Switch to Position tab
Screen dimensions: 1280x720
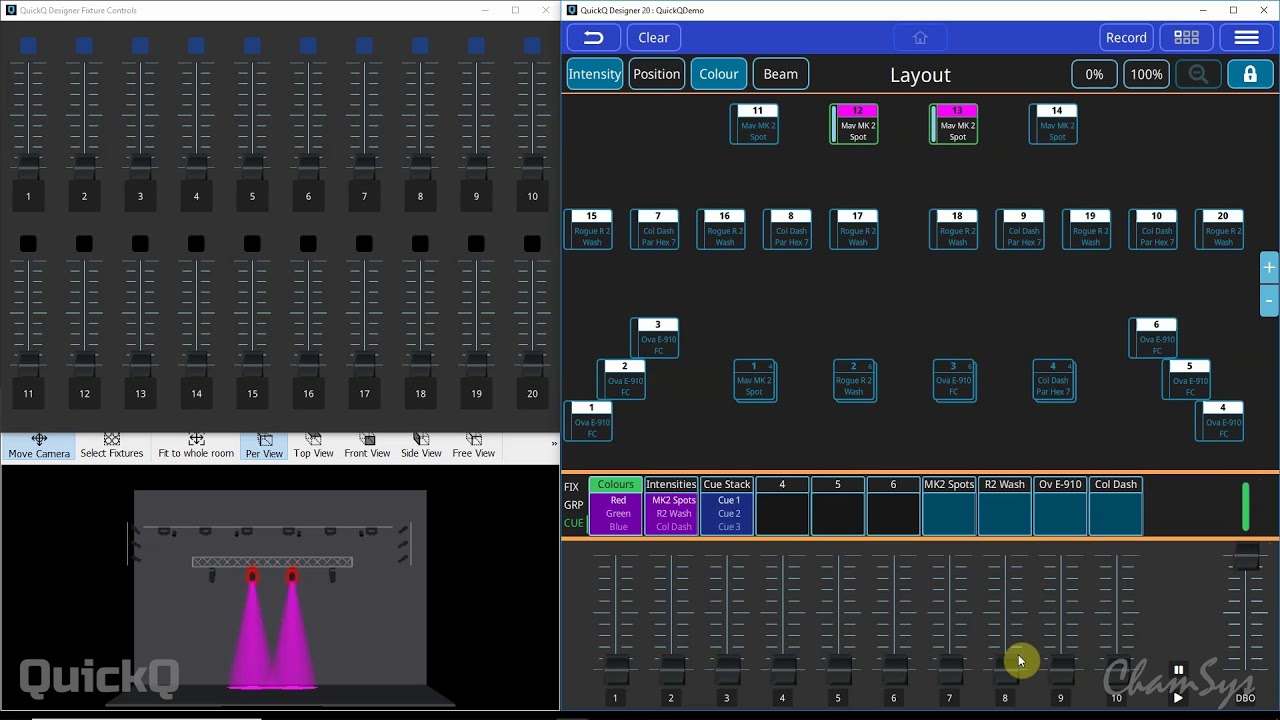[x=656, y=74]
